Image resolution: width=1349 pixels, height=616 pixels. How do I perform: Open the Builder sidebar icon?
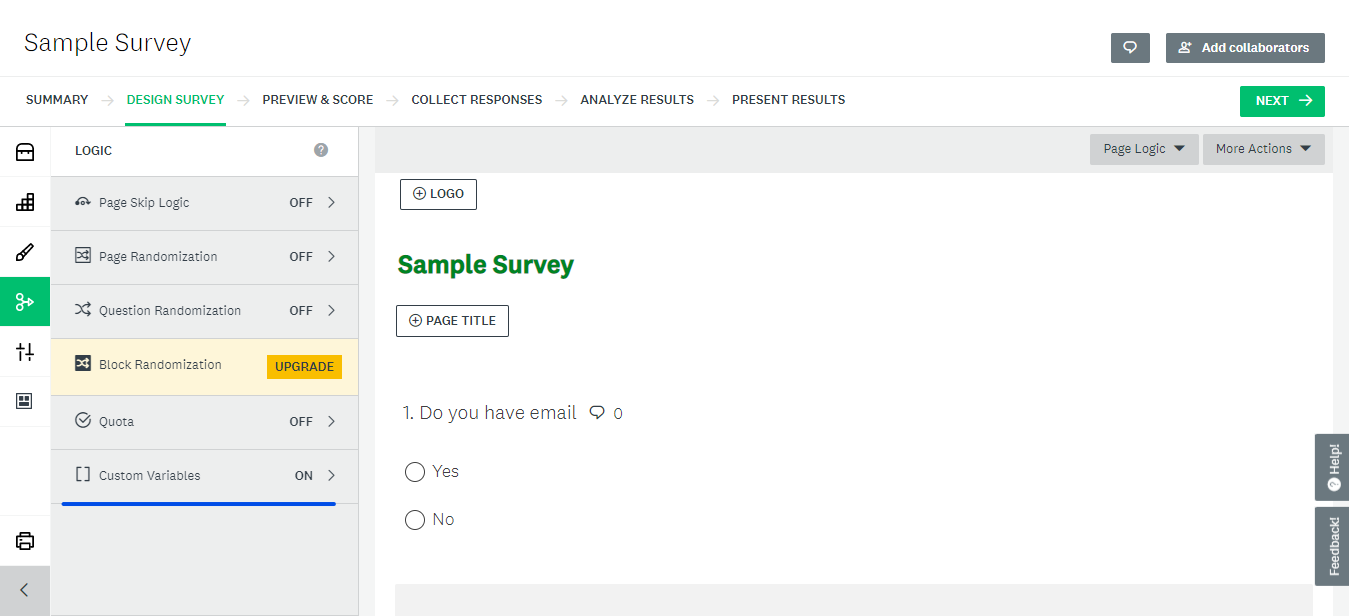[x=25, y=202]
